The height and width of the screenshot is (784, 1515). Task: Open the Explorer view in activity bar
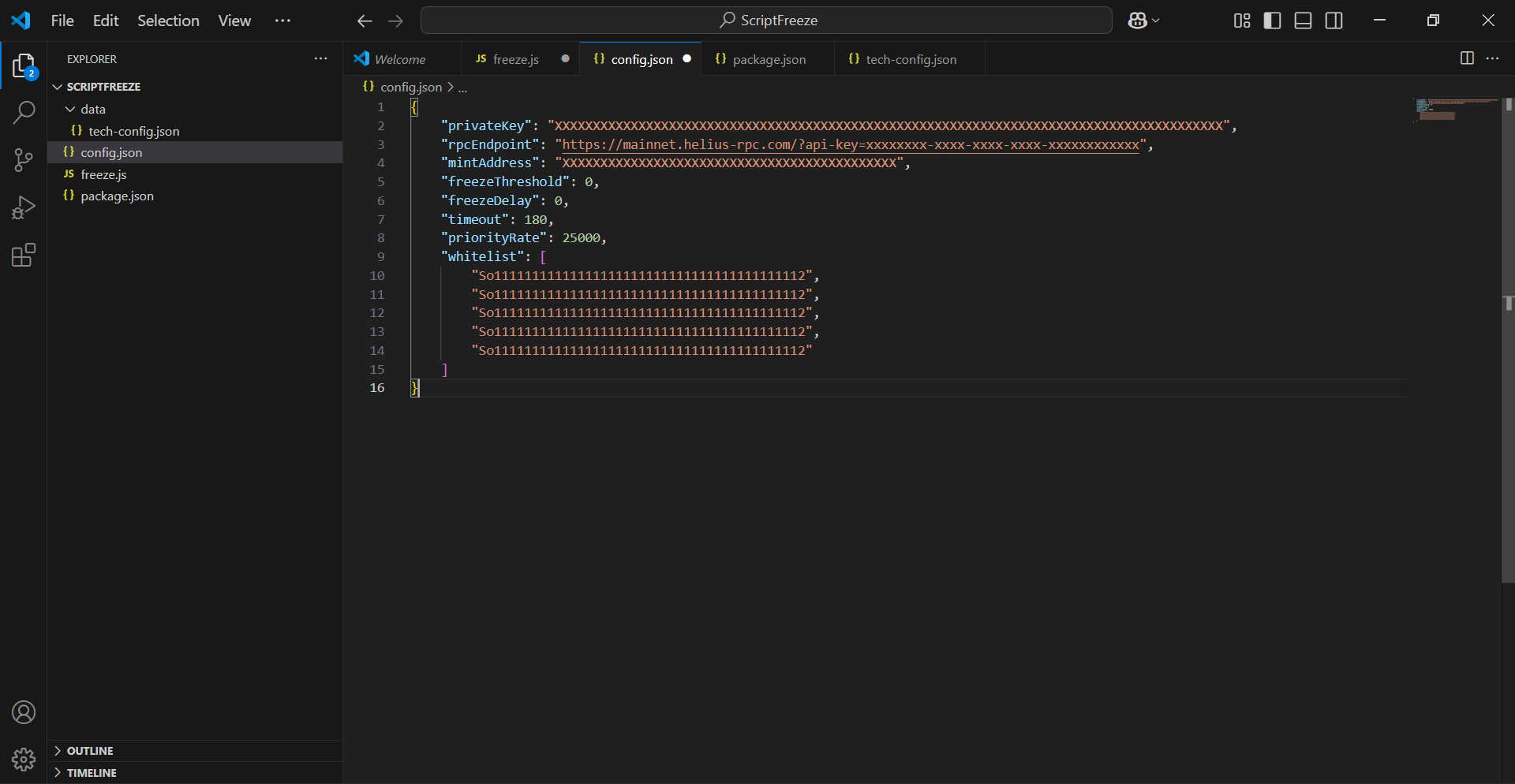[24, 67]
